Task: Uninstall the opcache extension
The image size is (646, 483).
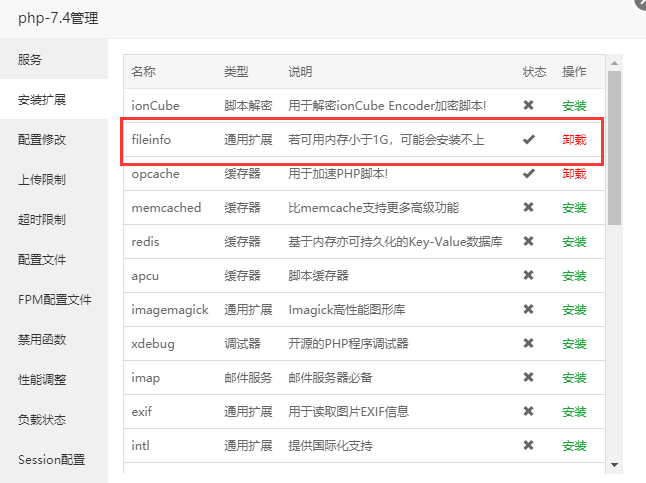Action: tap(574, 174)
